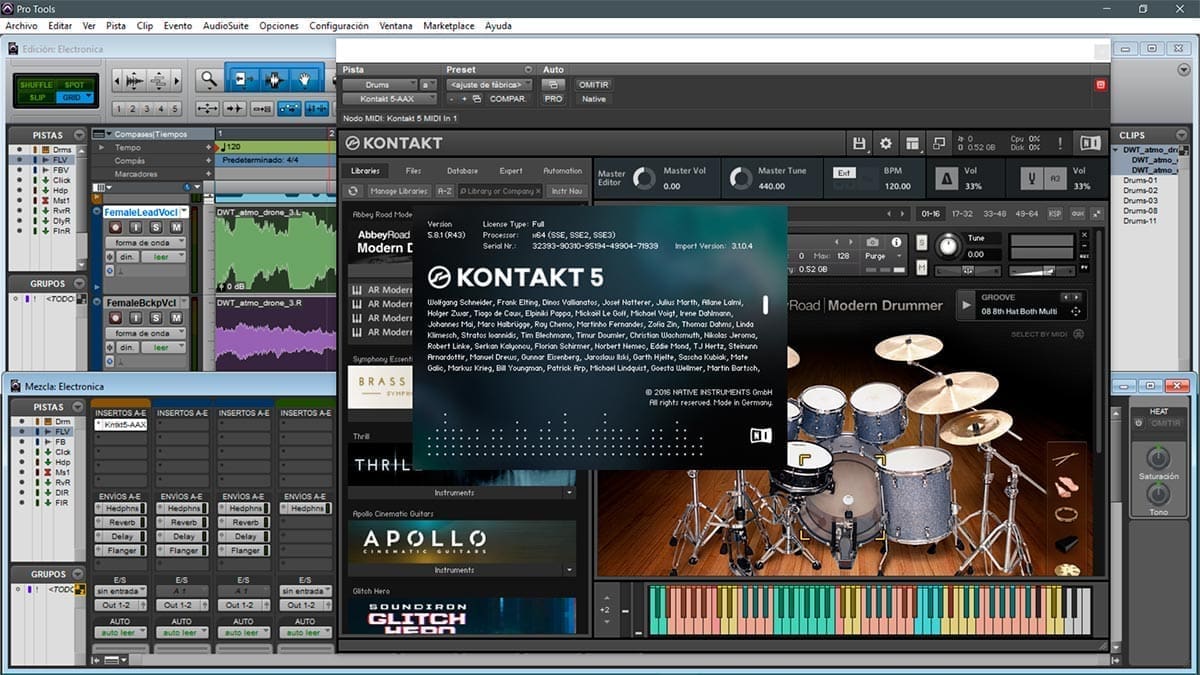Mute the FemaleBckpVcl track
Screen dimensions: 1200x675
click(176, 317)
